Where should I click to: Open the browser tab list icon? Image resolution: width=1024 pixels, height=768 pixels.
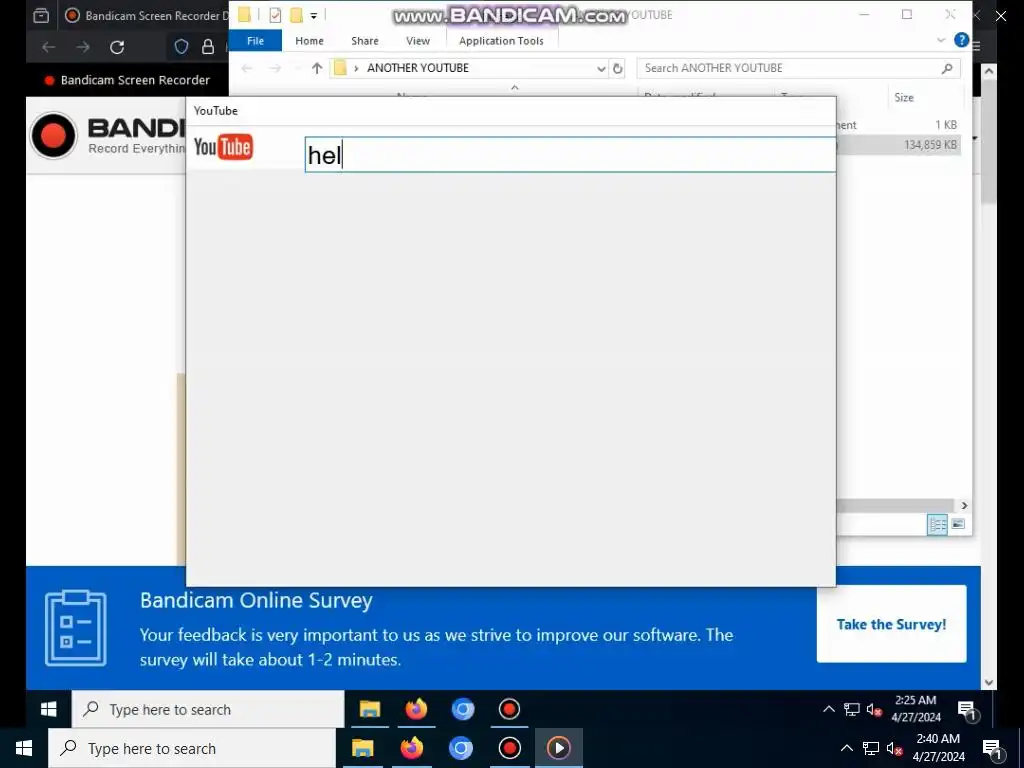click(x=40, y=15)
